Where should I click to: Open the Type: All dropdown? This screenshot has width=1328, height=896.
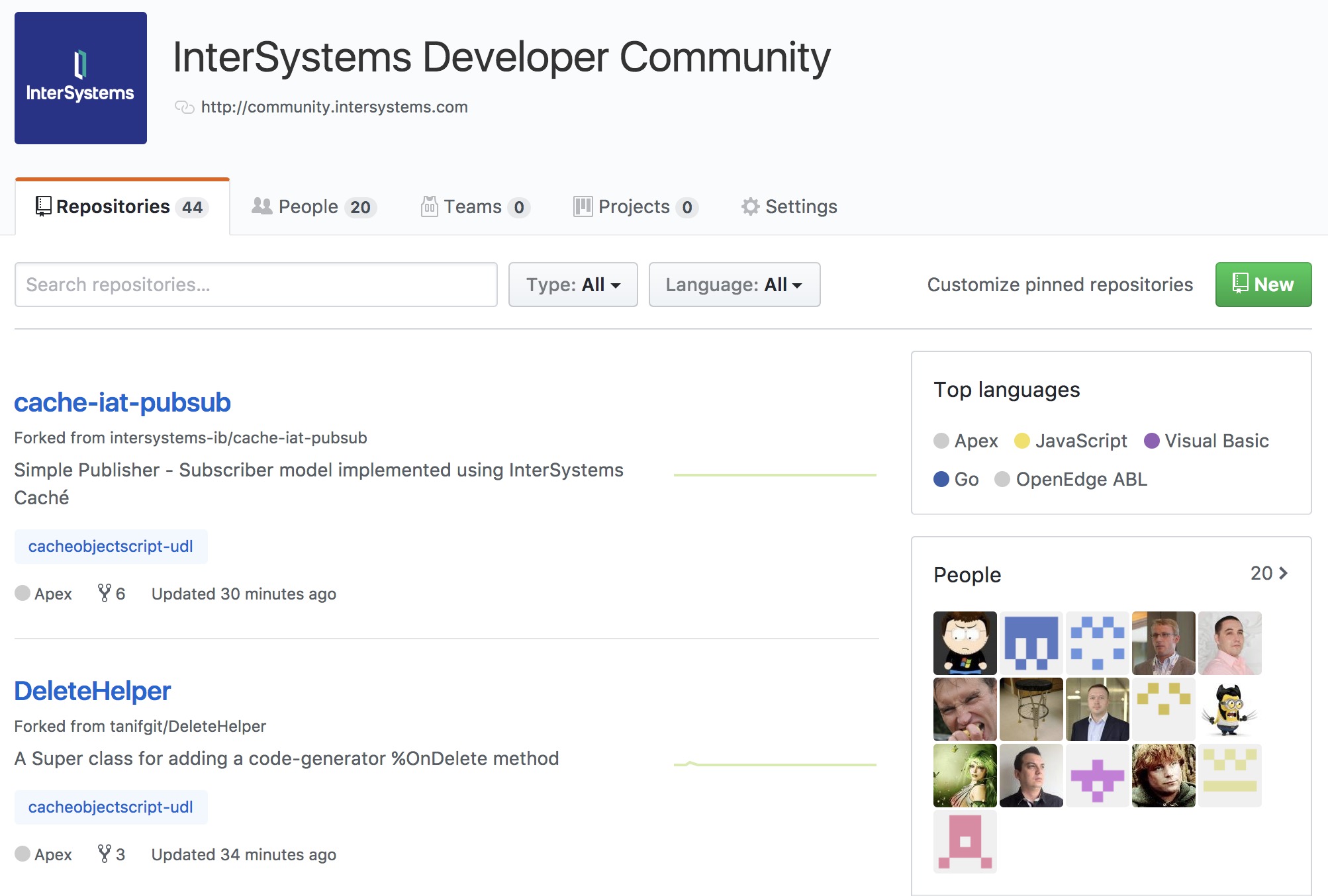[x=573, y=285]
